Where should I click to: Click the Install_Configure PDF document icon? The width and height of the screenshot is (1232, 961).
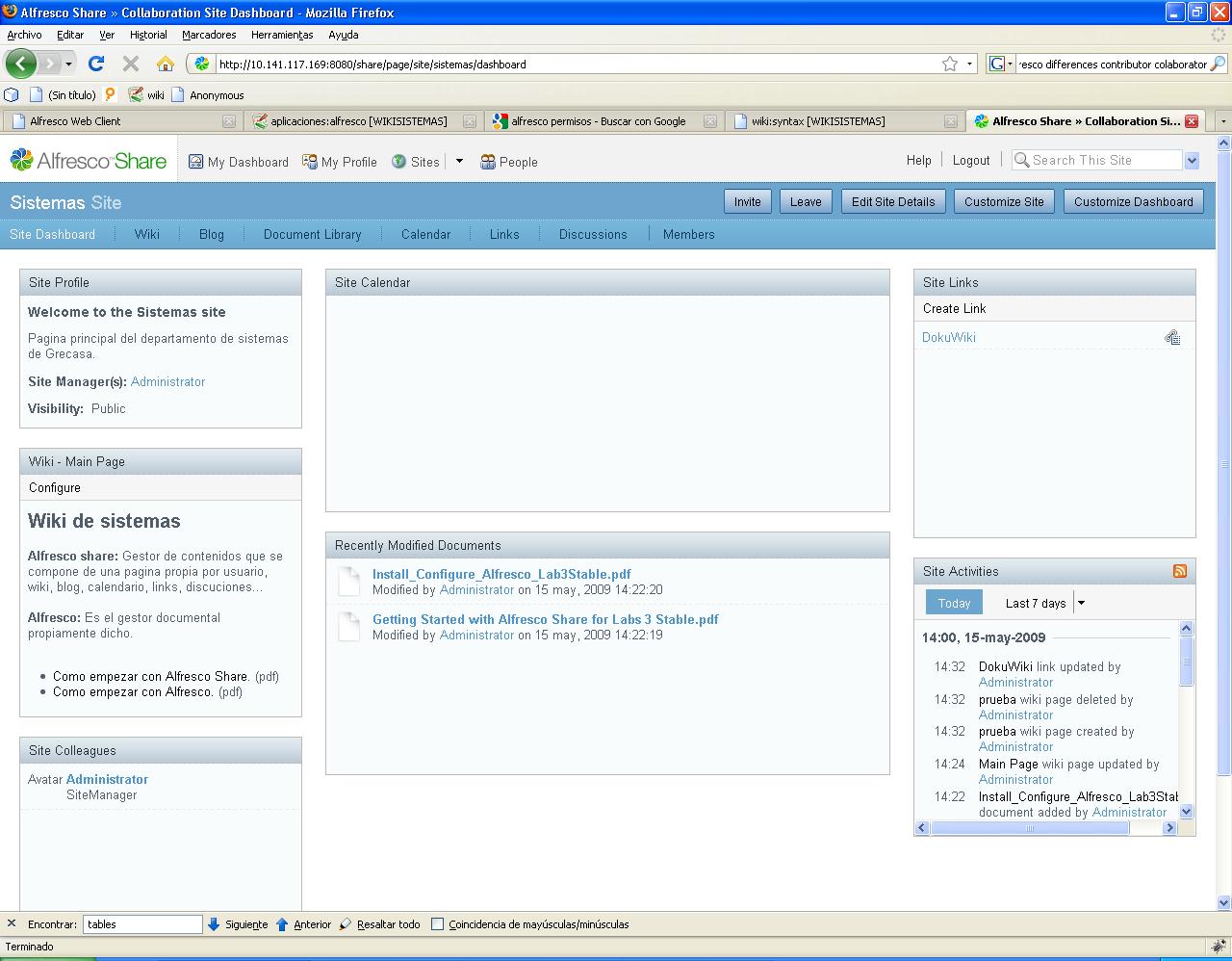tap(348, 582)
